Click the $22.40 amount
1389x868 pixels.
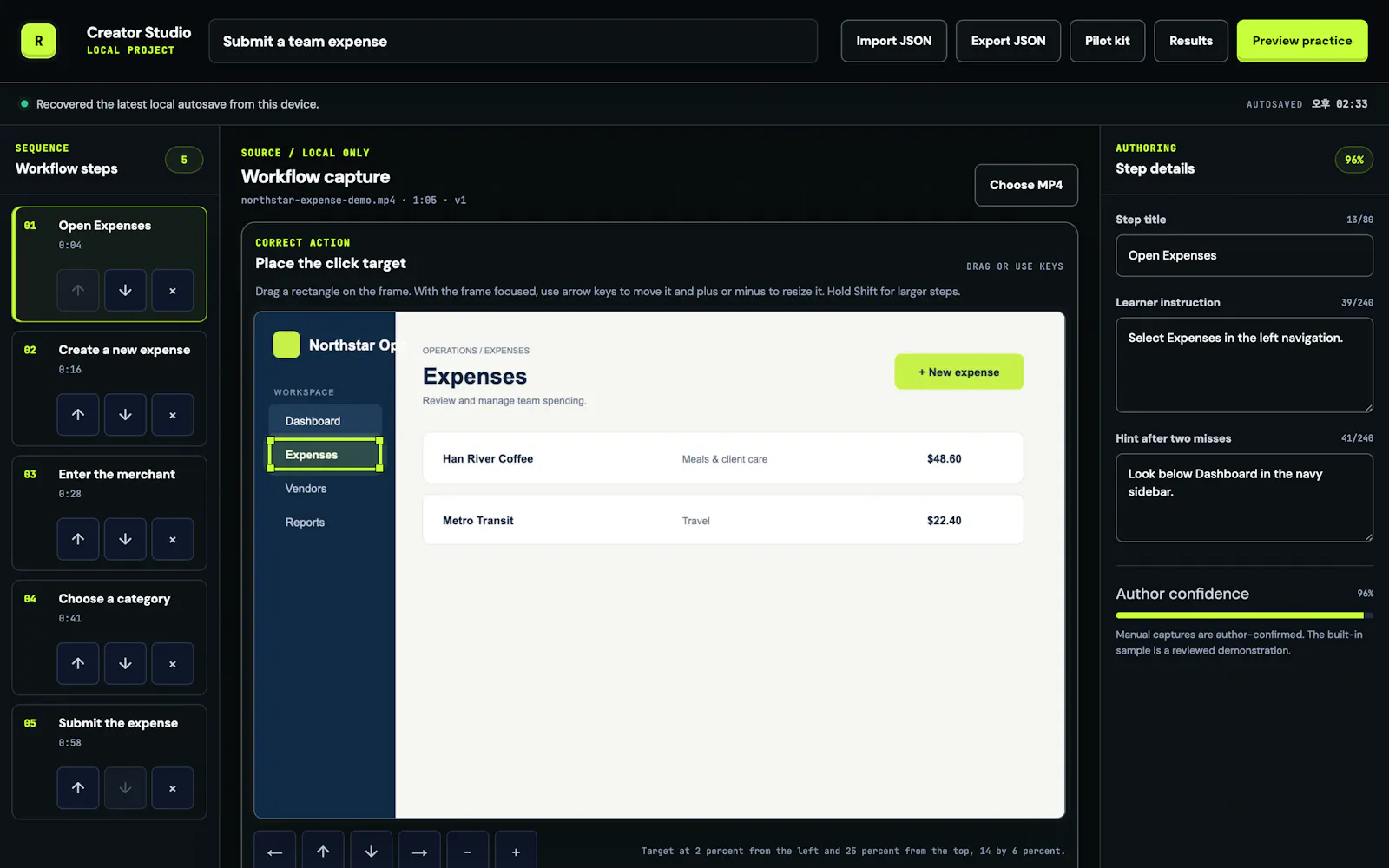944,521
